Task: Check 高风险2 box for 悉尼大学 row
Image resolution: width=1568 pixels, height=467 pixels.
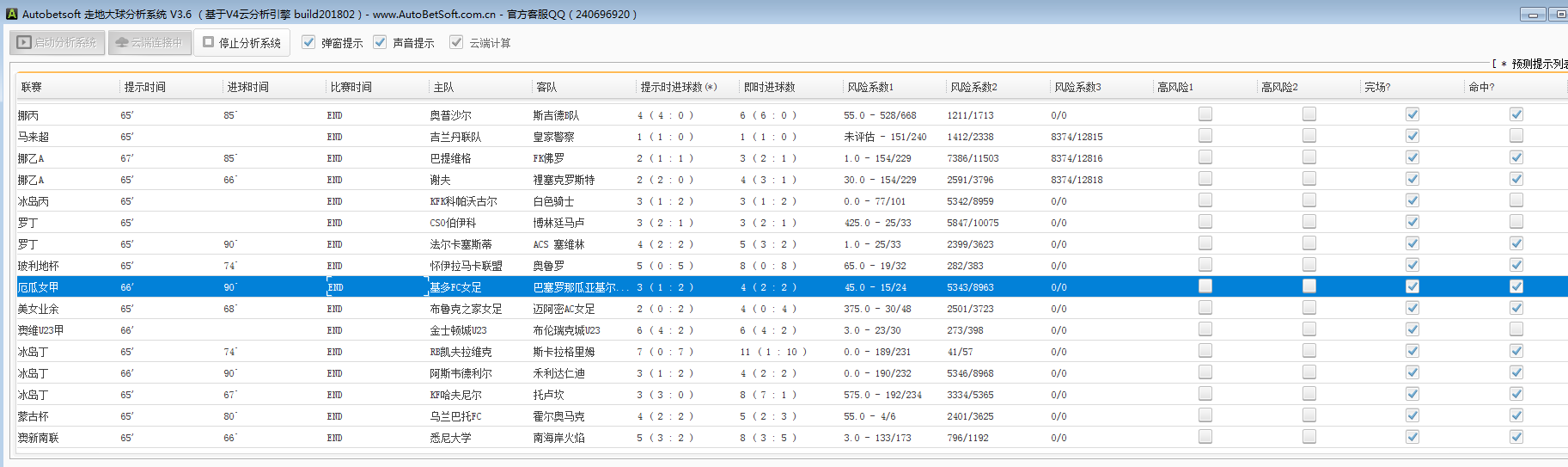Action: point(1309,437)
